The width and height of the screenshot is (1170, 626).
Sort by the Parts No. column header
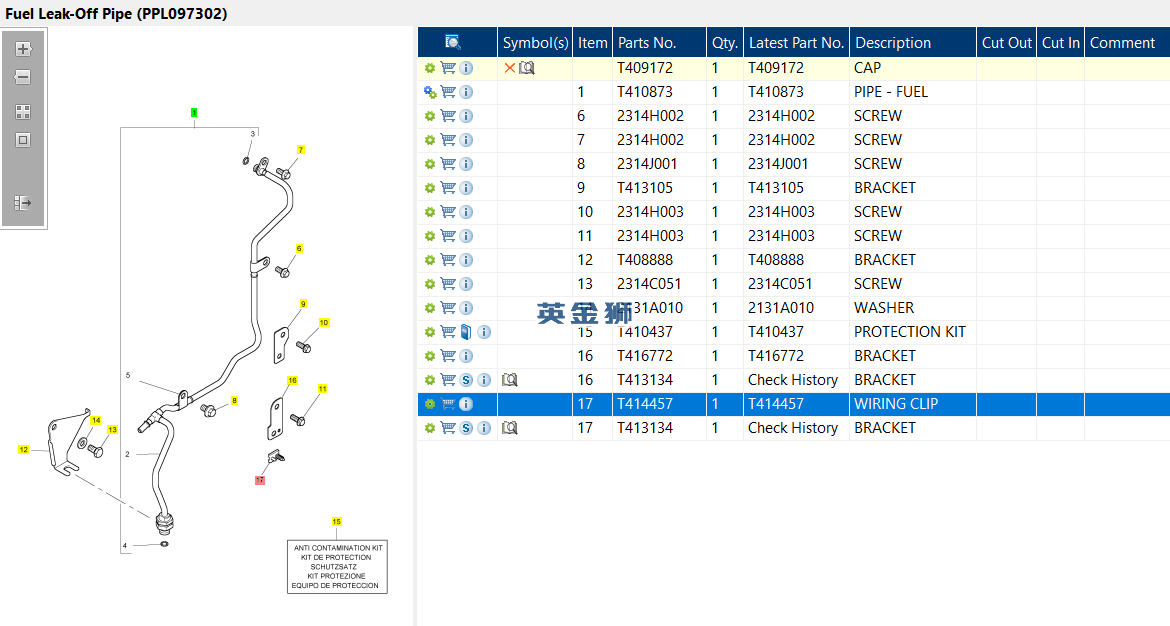click(660, 43)
